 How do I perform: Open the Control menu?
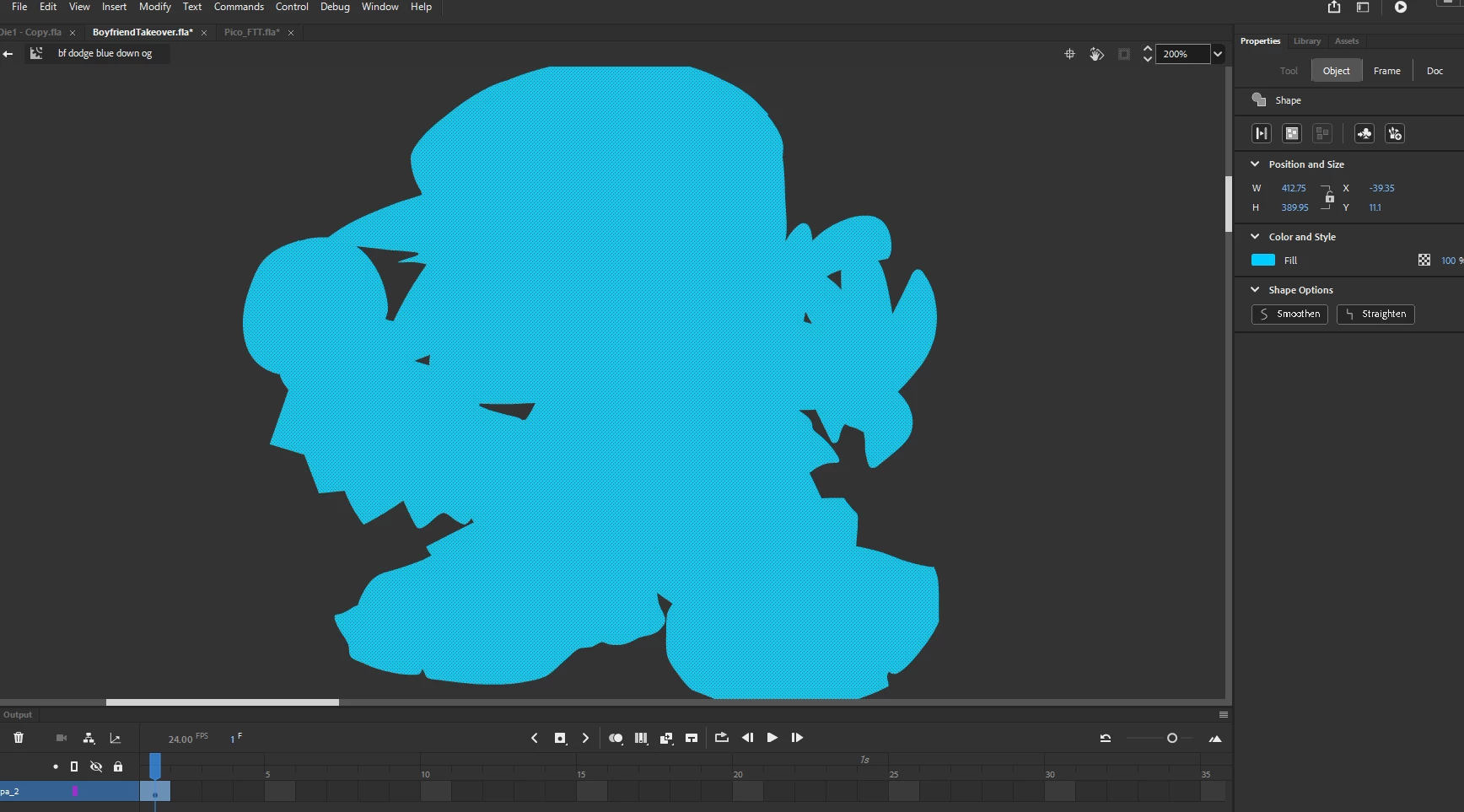tap(292, 7)
